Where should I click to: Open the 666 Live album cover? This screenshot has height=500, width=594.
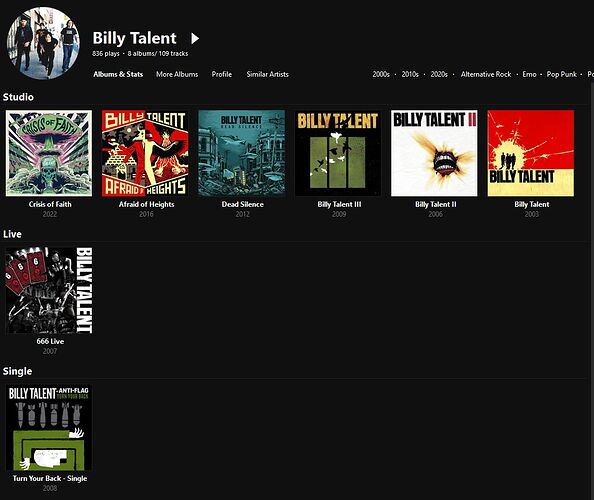pyautogui.click(x=49, y=291)
